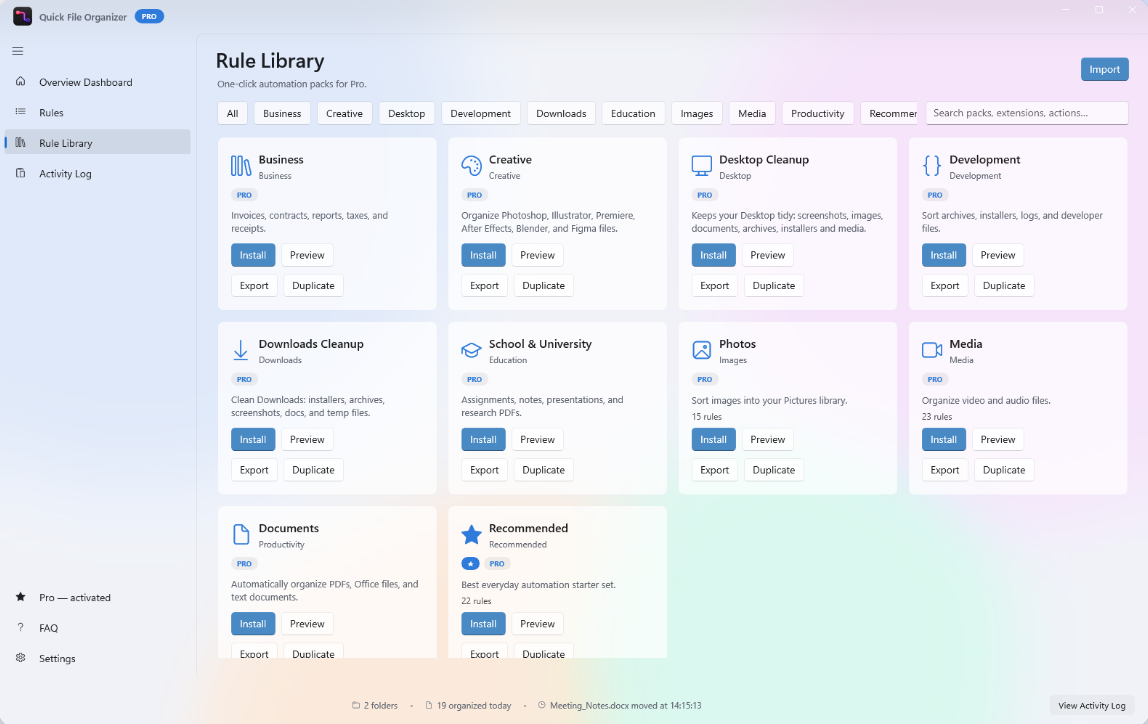1148x724 pixels.
Task: Click the Quick File Organizer app logo
Action: click(22, 16)
